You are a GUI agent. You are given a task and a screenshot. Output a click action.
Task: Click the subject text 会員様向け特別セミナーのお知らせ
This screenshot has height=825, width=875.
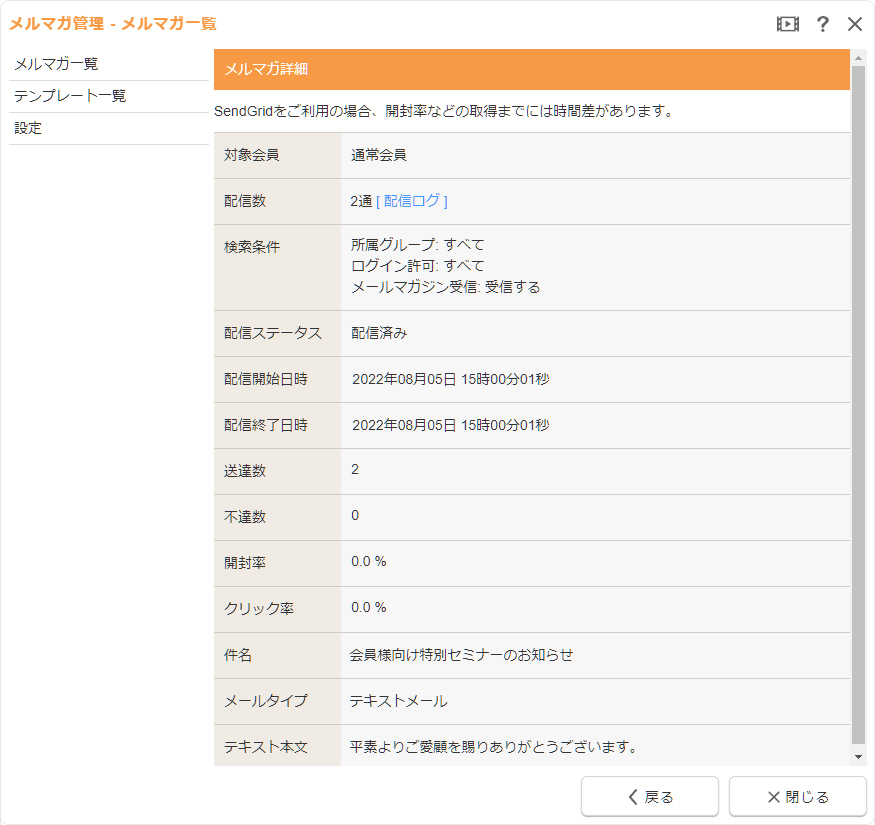pos(461,655)
